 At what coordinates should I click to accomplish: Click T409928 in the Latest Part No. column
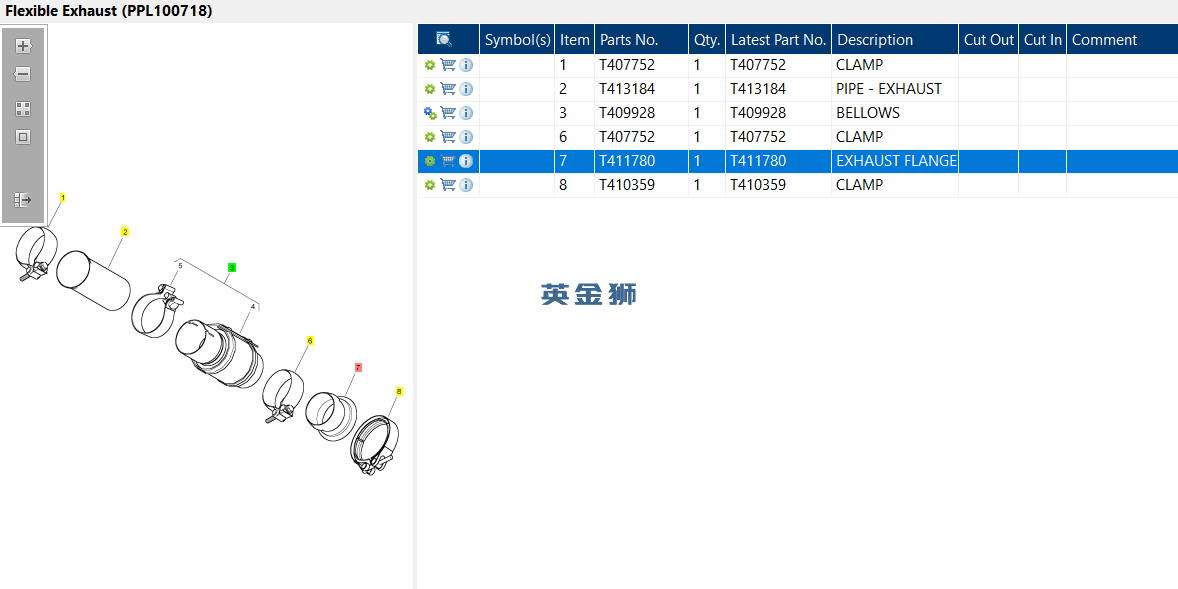758,113
